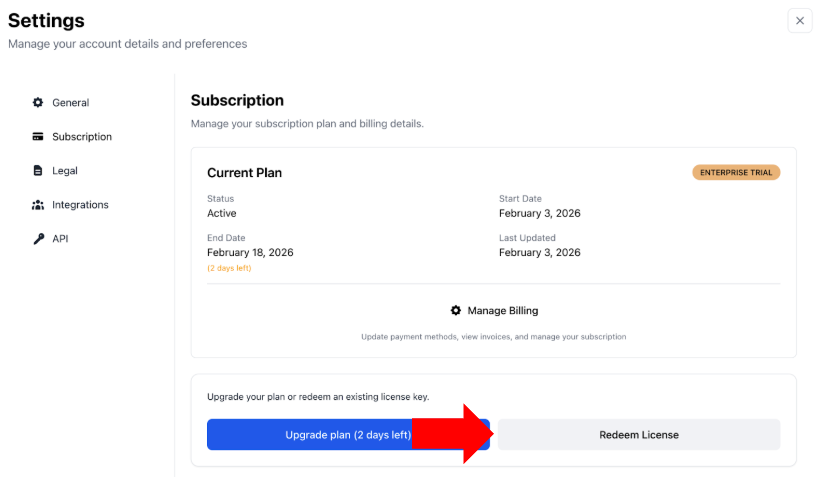This screenshot has height=477, width=815.
Task: Click the Redeem License button
Action: point(639,435)
